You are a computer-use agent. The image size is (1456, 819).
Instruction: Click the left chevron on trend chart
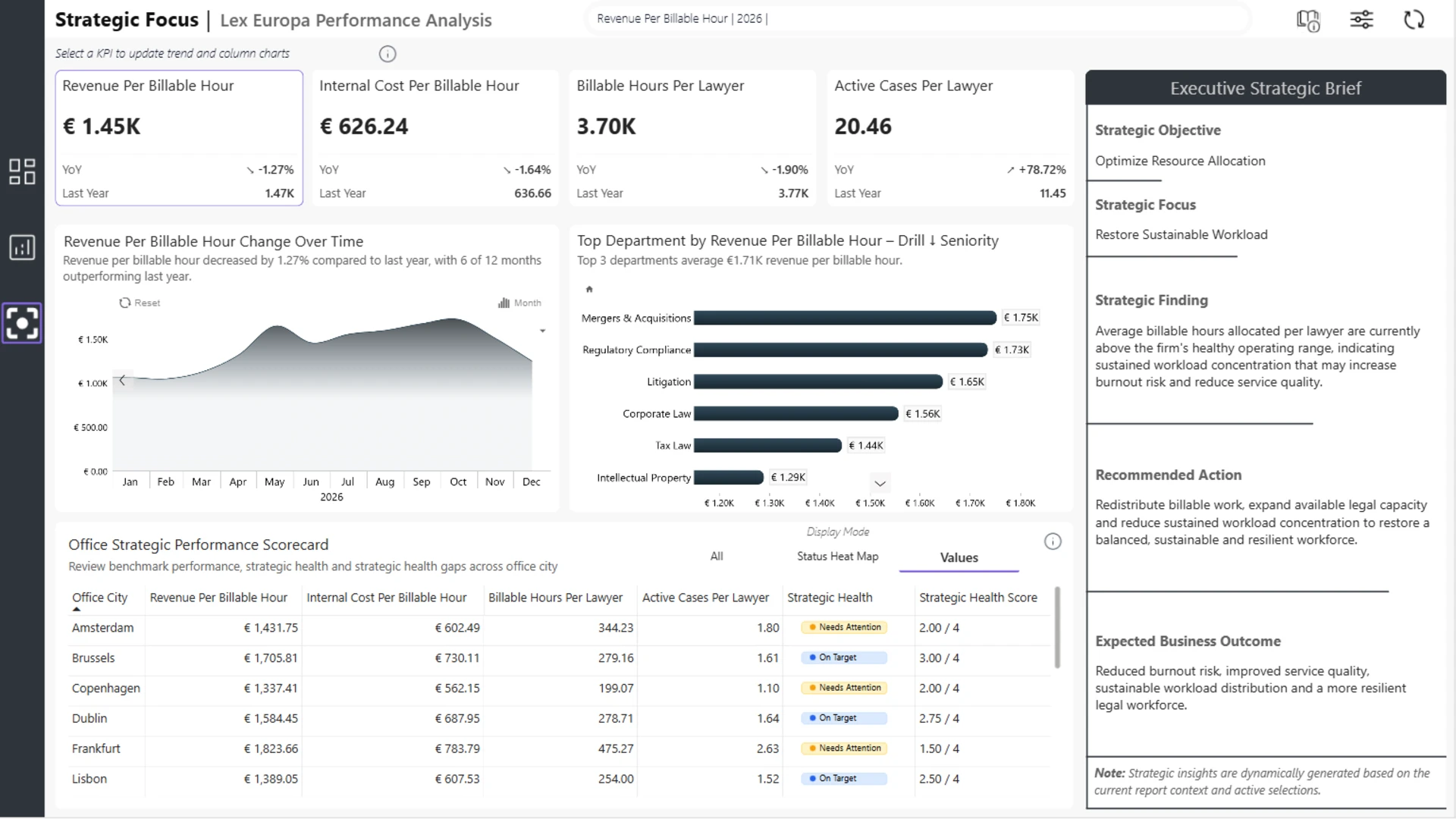tap(122, 381)
